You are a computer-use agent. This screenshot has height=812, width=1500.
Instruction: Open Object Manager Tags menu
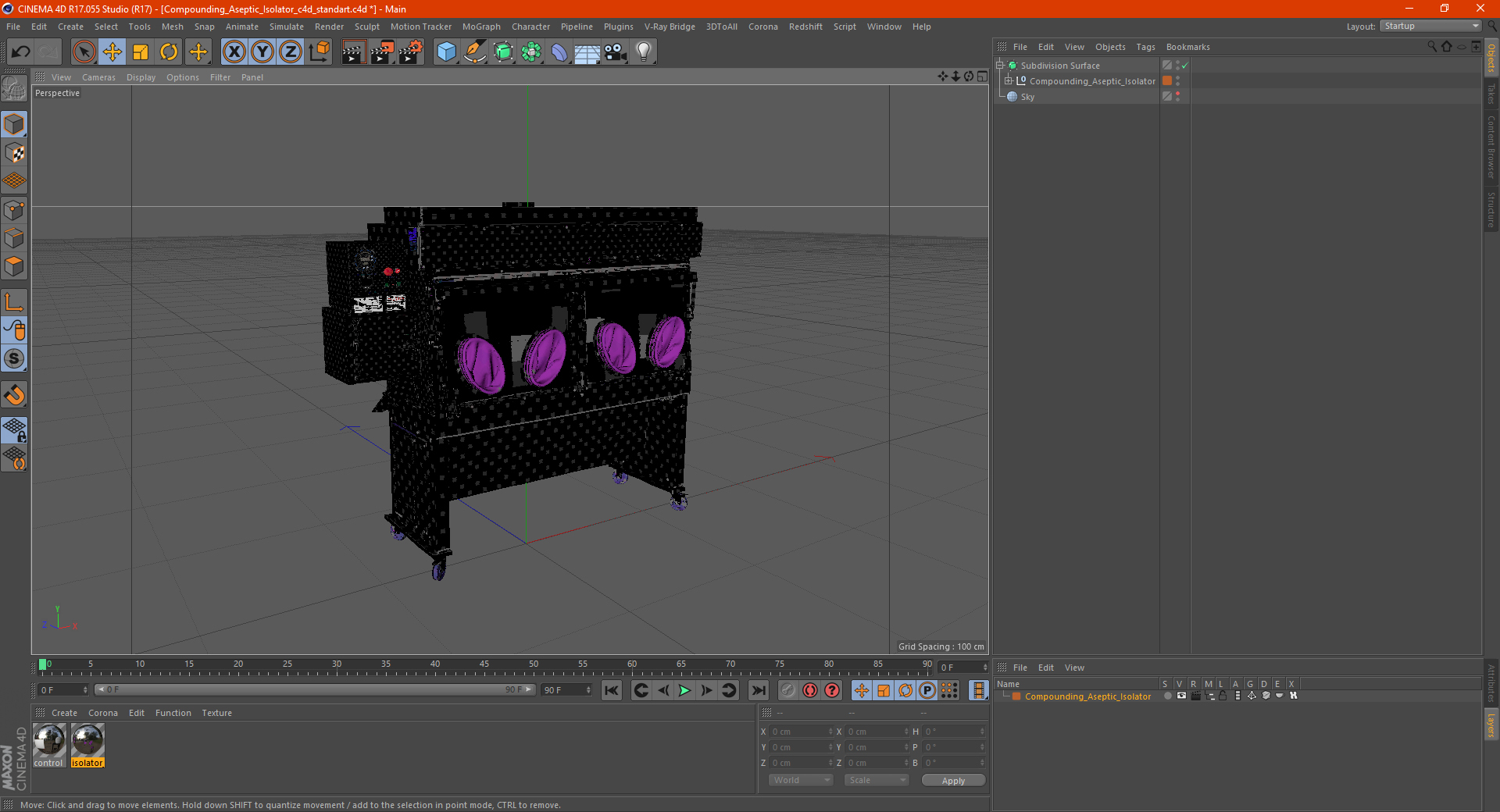1145,47
